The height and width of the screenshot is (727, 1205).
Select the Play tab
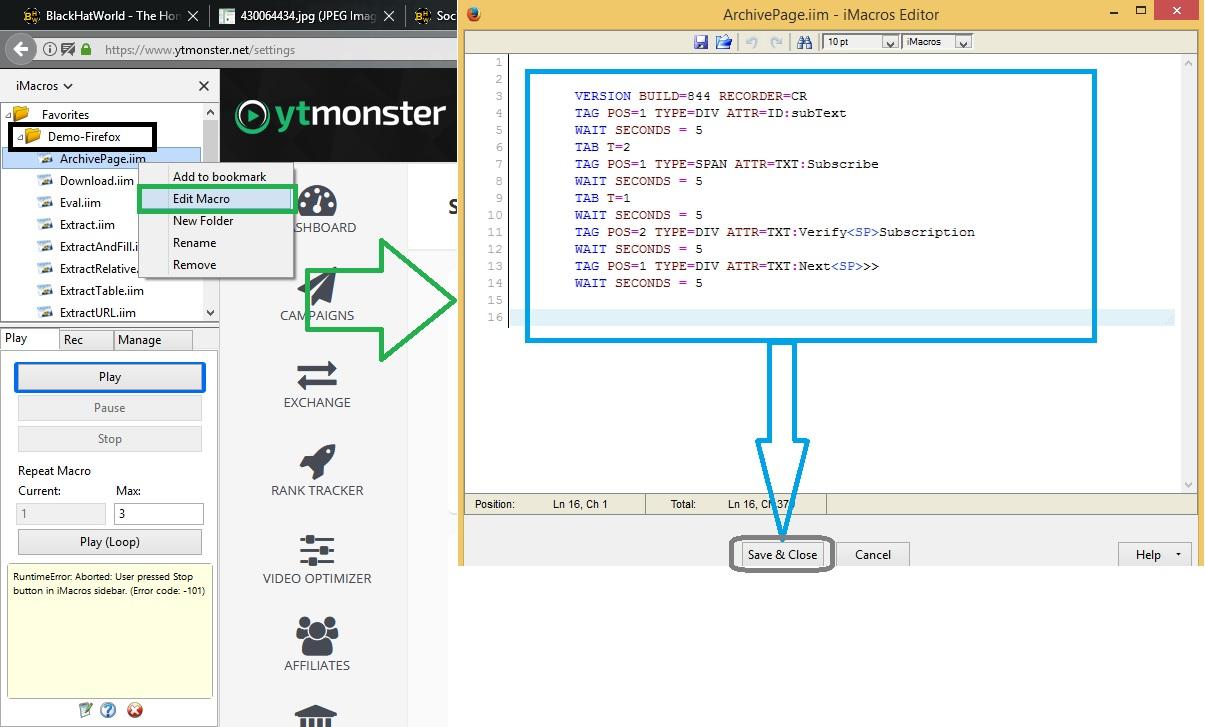[29, 339]
